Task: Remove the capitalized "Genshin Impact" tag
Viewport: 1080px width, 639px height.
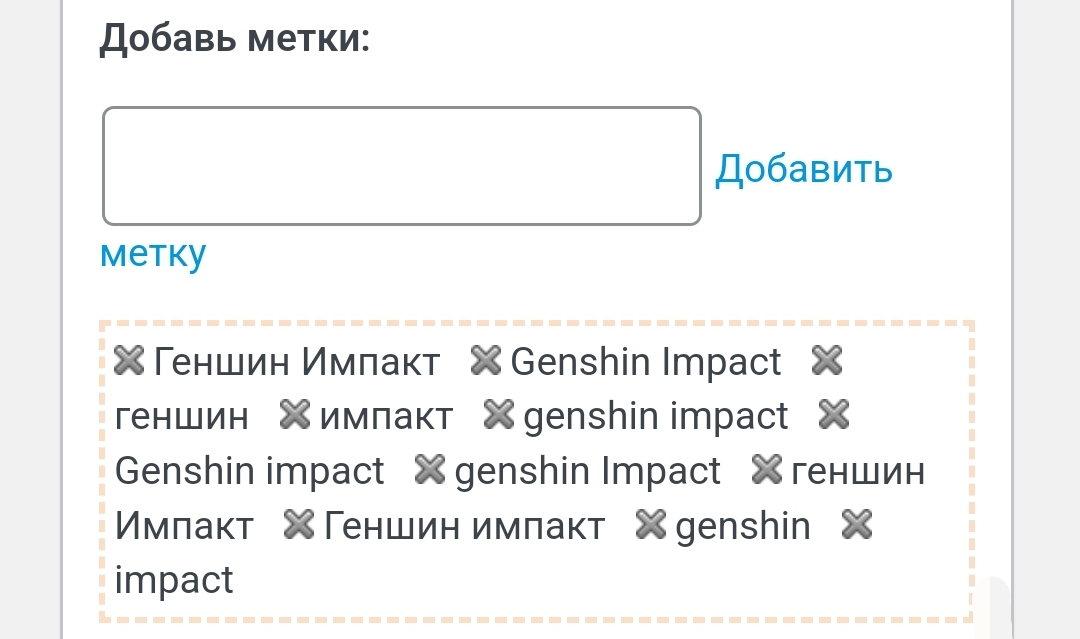Action: pyautogui.click(x=485, y=361)
